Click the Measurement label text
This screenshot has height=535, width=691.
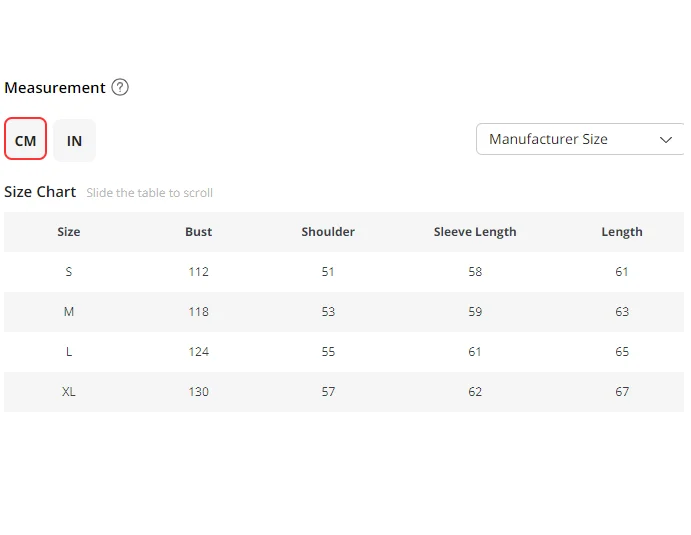pyautogui.click(x=55, y=88)
